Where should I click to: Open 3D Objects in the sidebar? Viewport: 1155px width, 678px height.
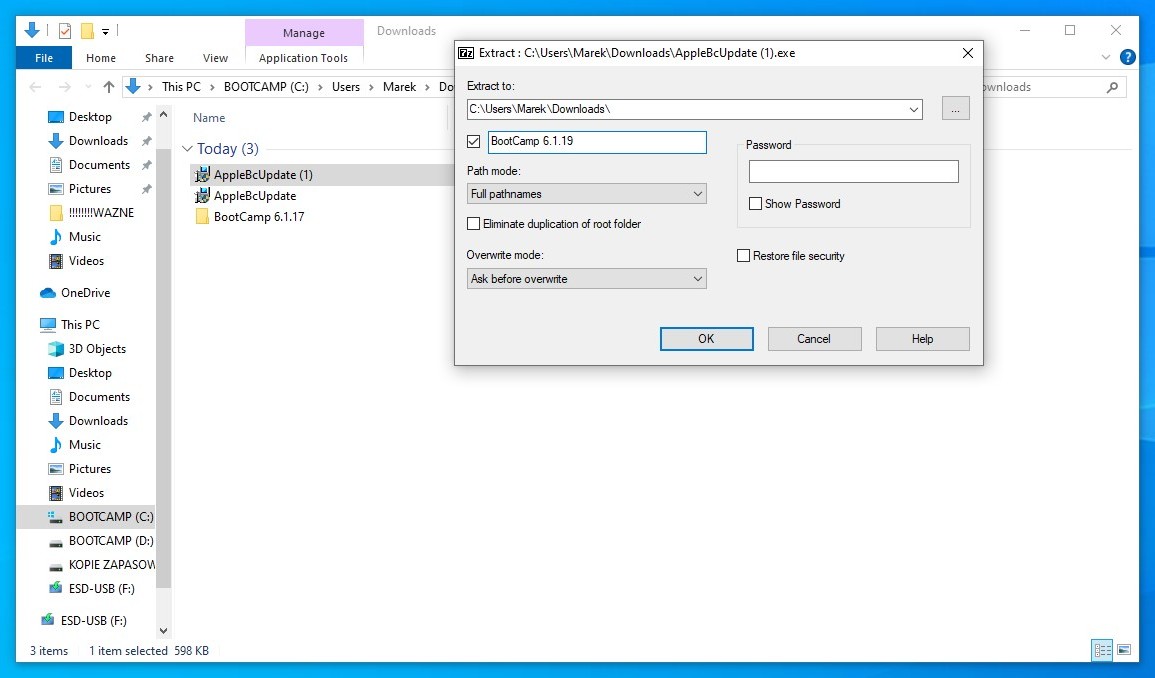(87, 349)
